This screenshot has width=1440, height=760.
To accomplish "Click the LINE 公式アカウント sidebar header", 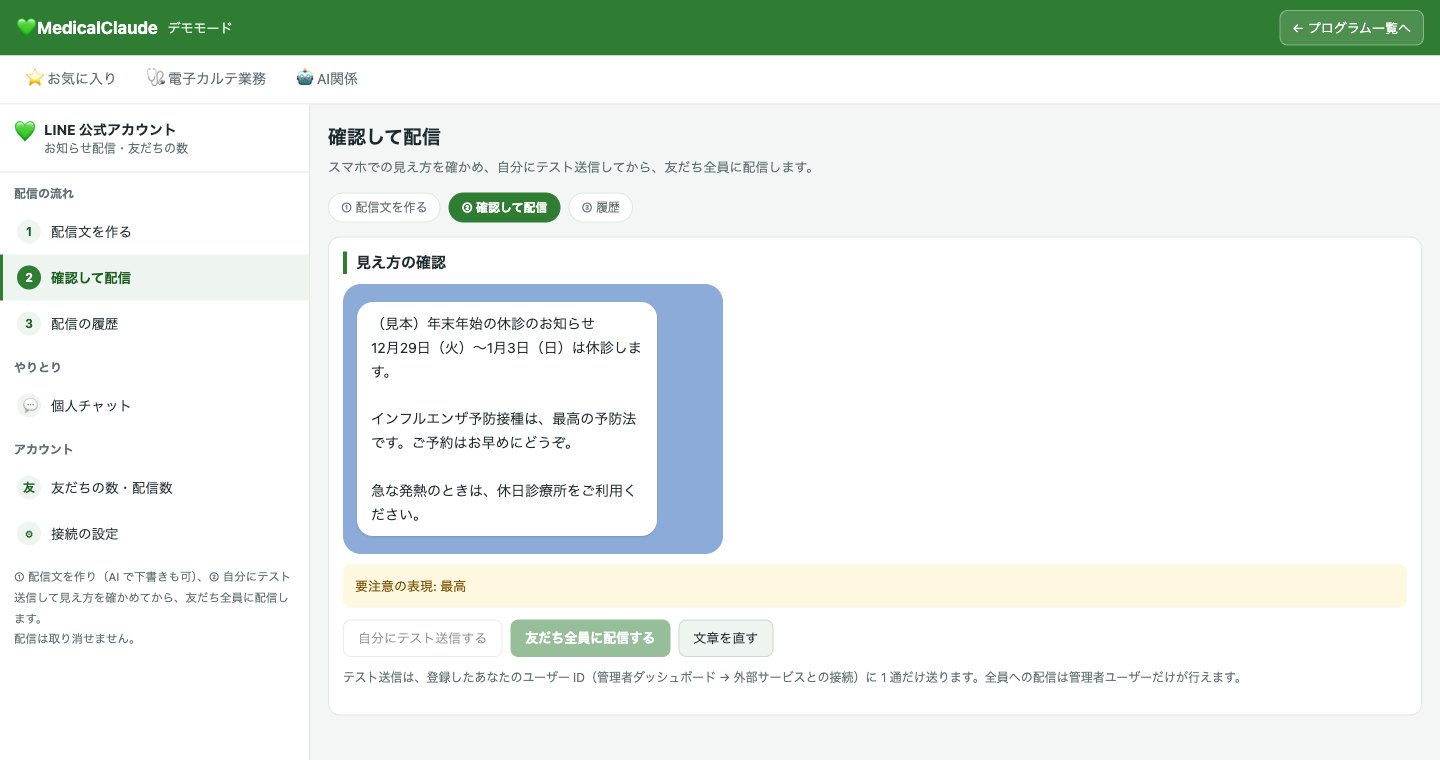I will pos(155,138).
